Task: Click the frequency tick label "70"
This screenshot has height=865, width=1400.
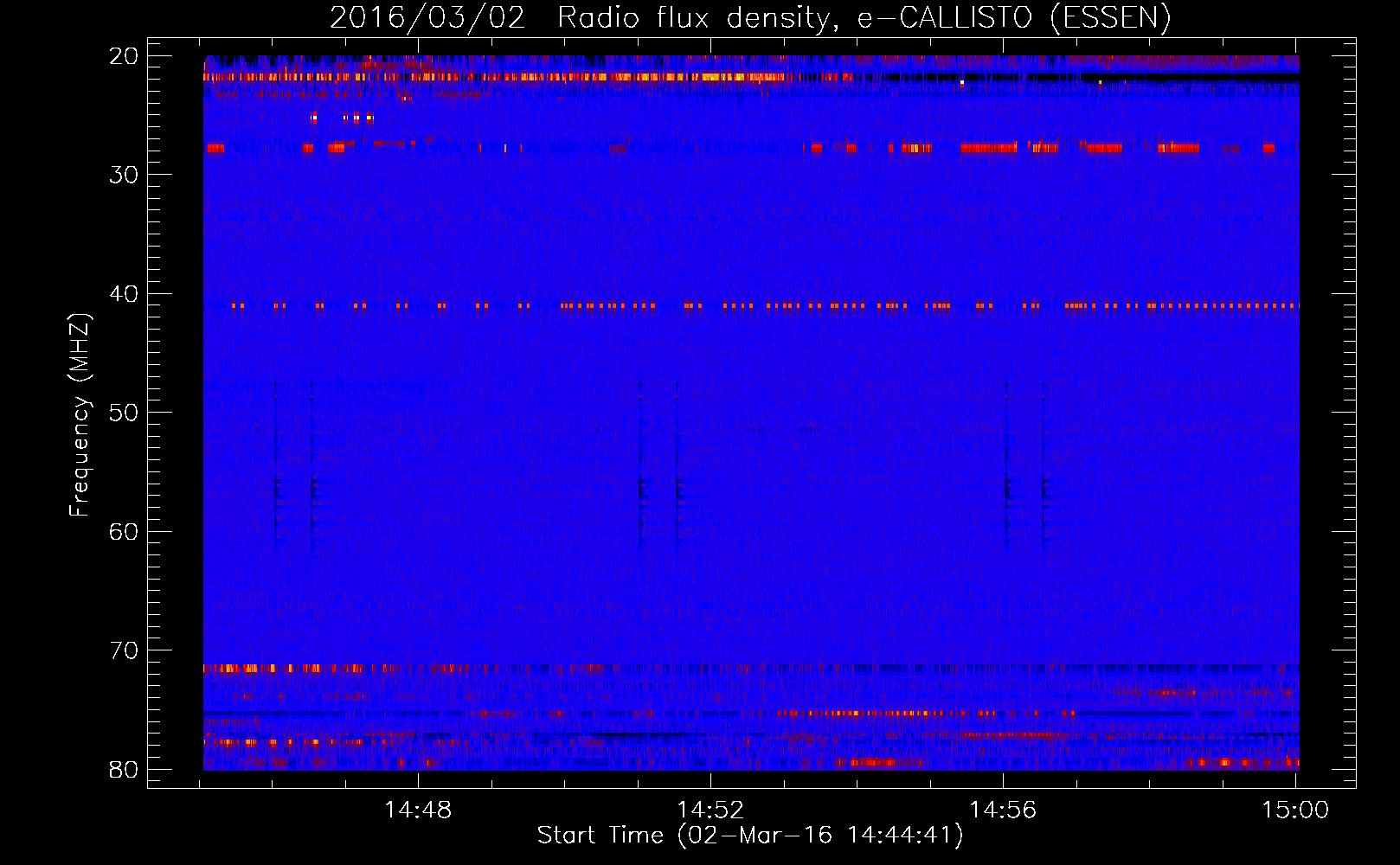Action: click(x=124, y=650)
